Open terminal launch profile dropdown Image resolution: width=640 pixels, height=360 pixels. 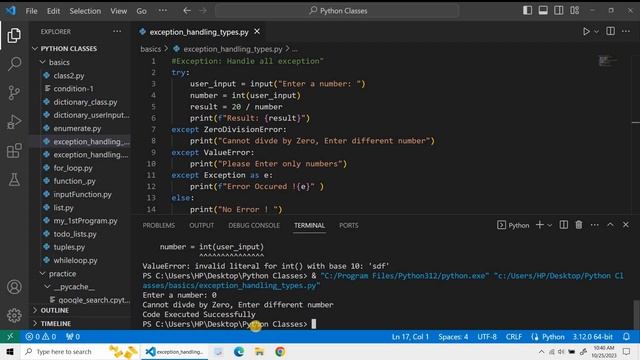pyautogui.click(x=550, y=225)
